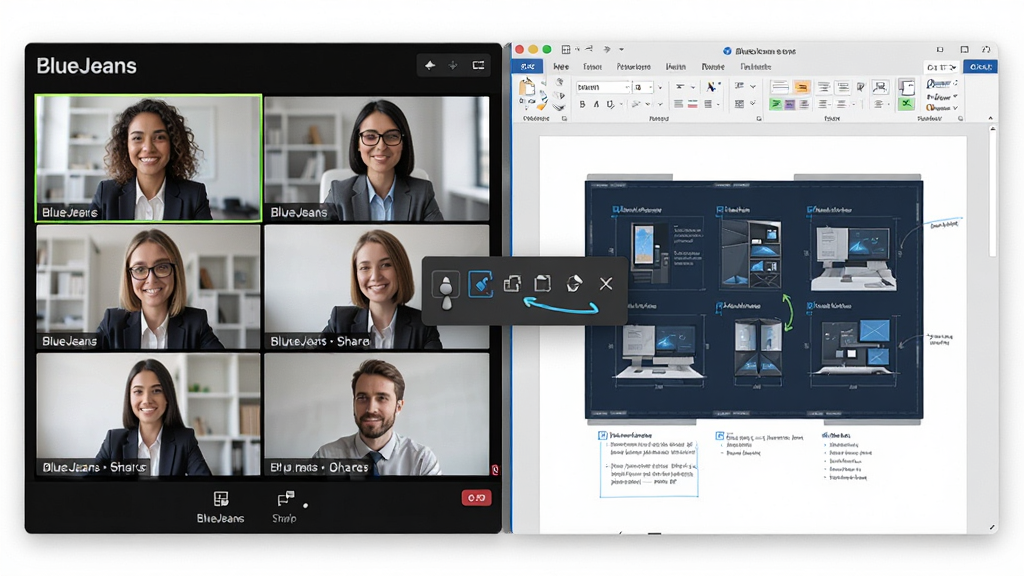Open the dropdown left of blue ribbon button
This screenshot has height=576, width=1024.
pos(942,67)
